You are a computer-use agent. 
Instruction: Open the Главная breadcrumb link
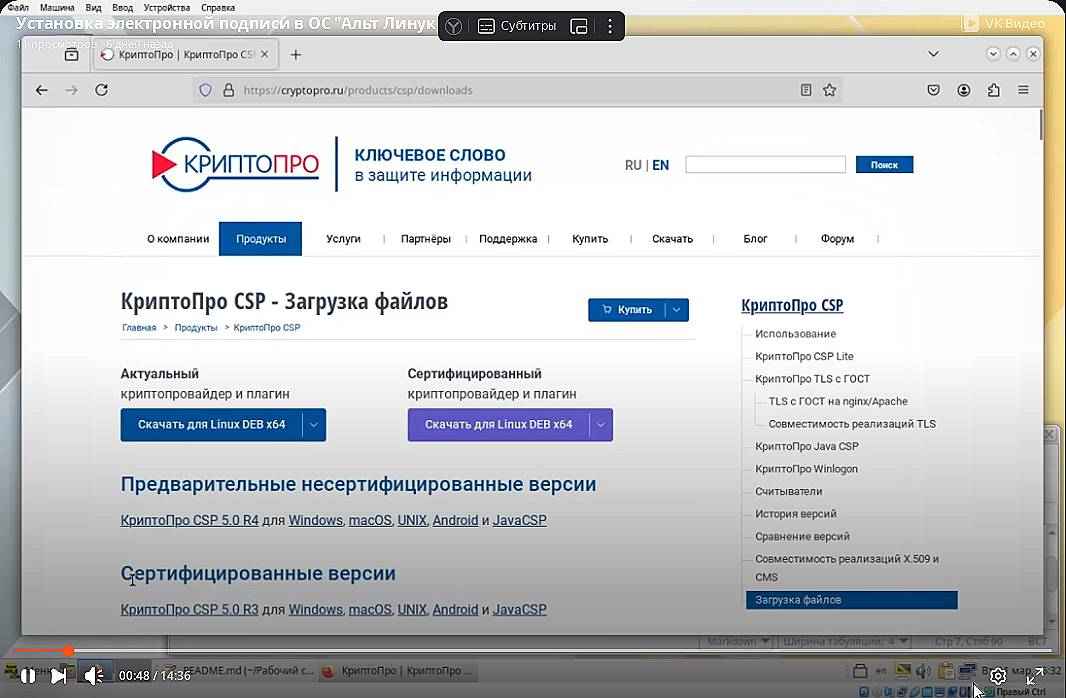[139, 328]
